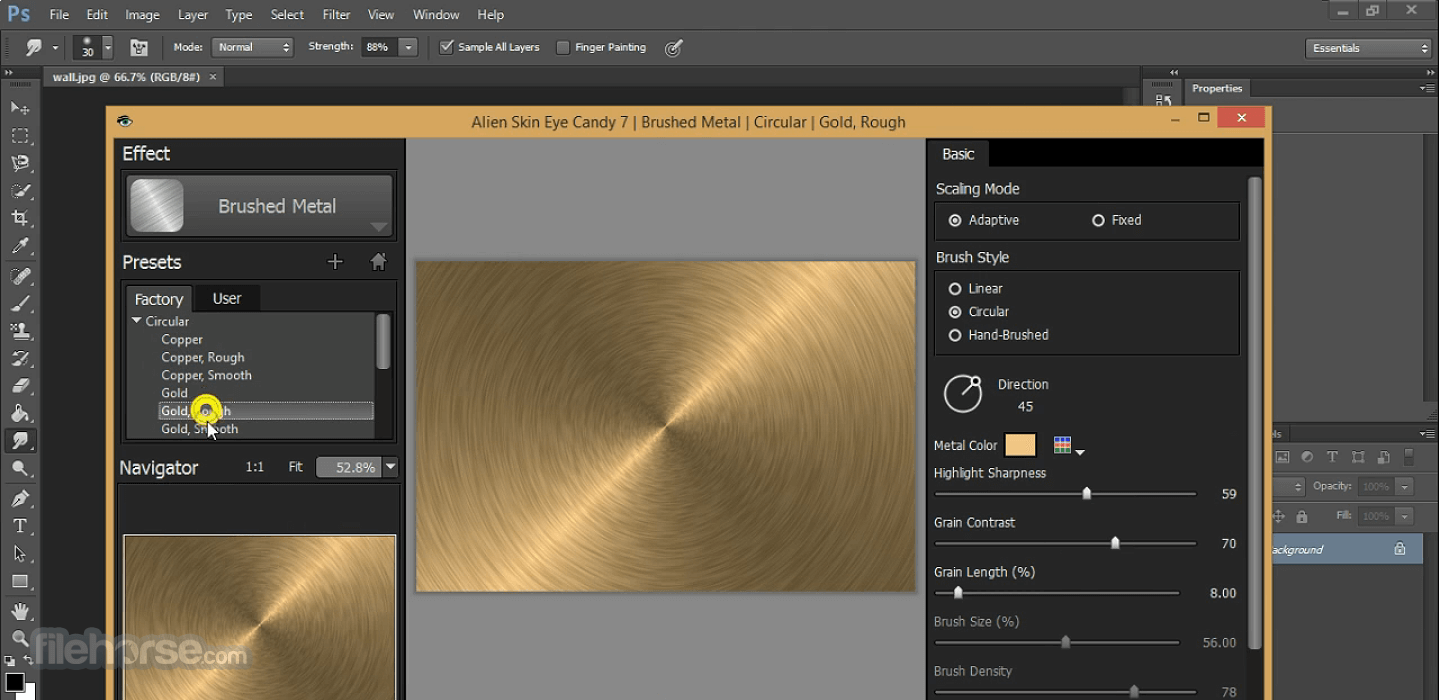This screenshot has height=700, width=1439.
Task: Collapse the Circular presets group
Action: pyautogui.click(x=136, y=321)
